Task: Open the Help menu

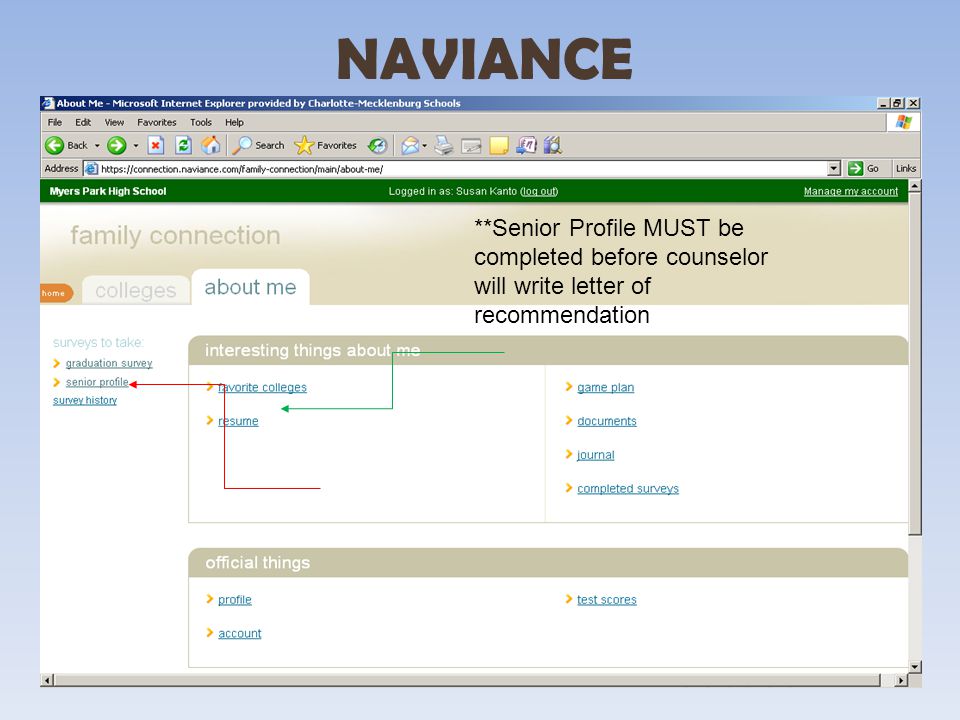Action: [234, 122]
